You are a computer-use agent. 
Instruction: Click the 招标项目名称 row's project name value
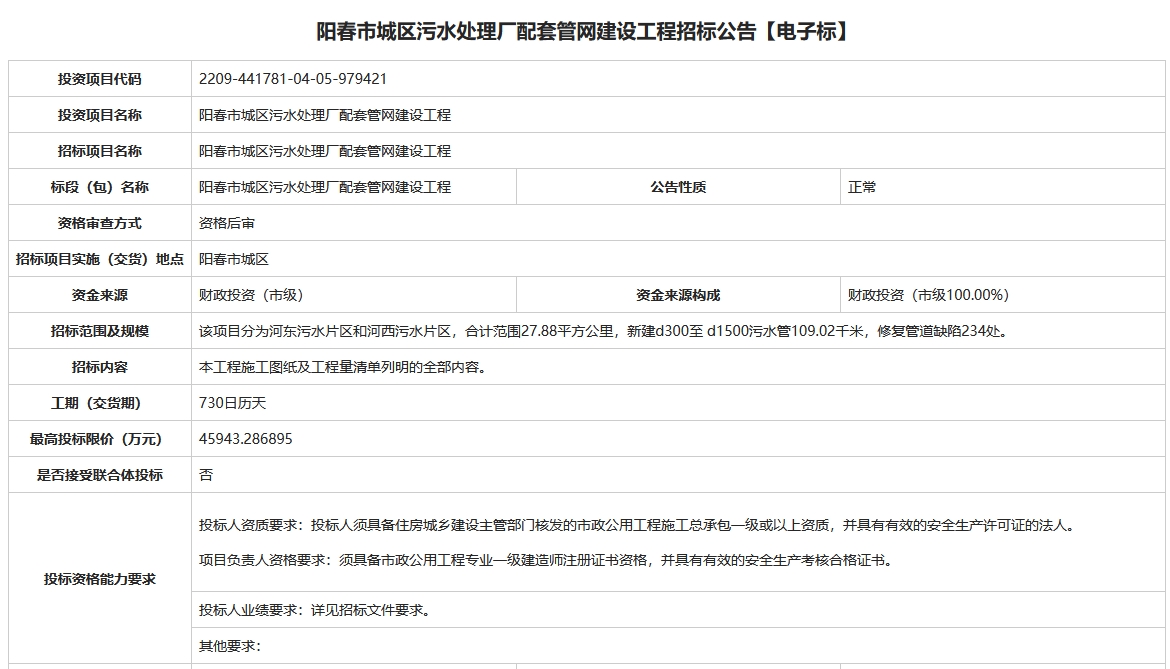(x=325, y=151)
